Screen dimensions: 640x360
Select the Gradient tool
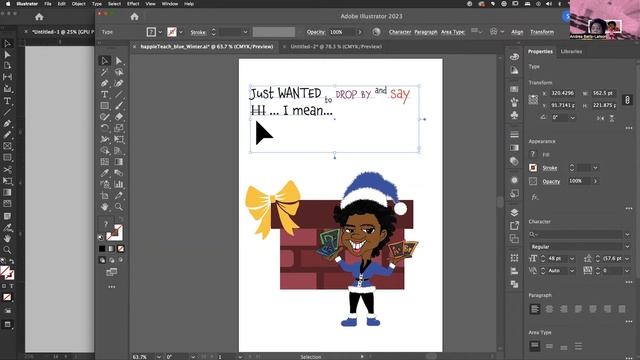[x=119, y=162]
